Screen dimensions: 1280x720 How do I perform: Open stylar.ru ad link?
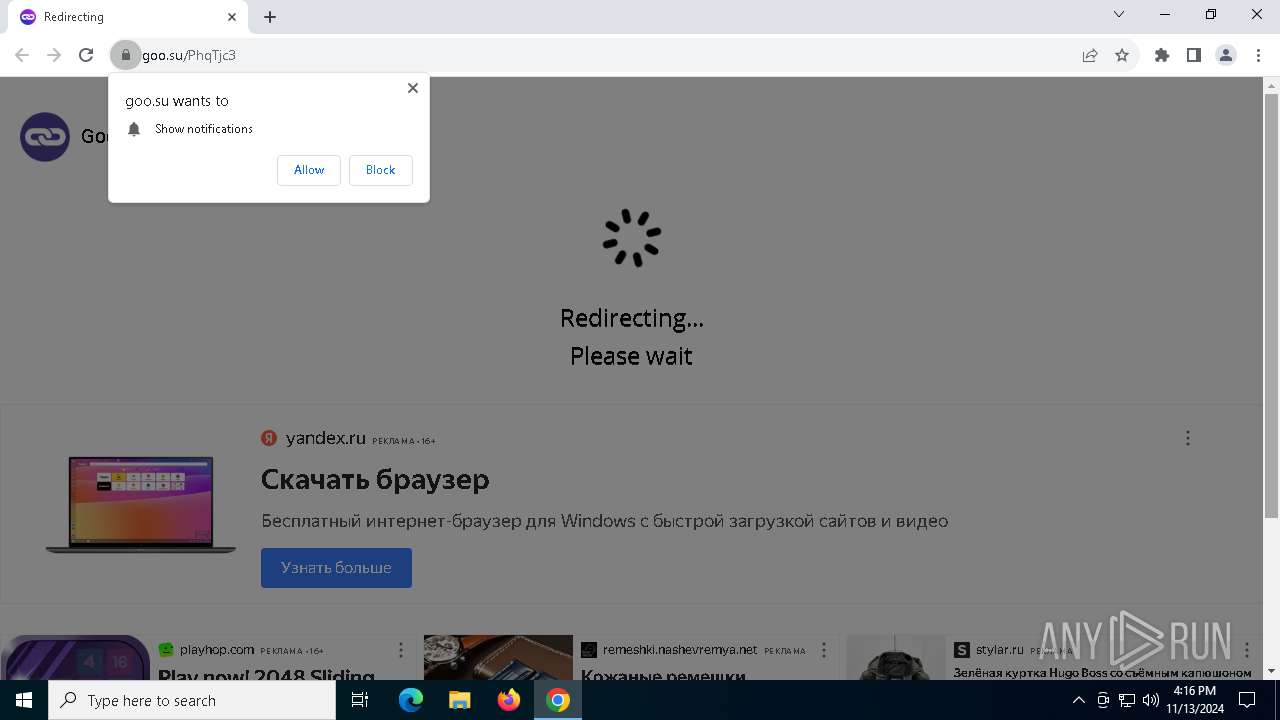[x=1000, y=650]
